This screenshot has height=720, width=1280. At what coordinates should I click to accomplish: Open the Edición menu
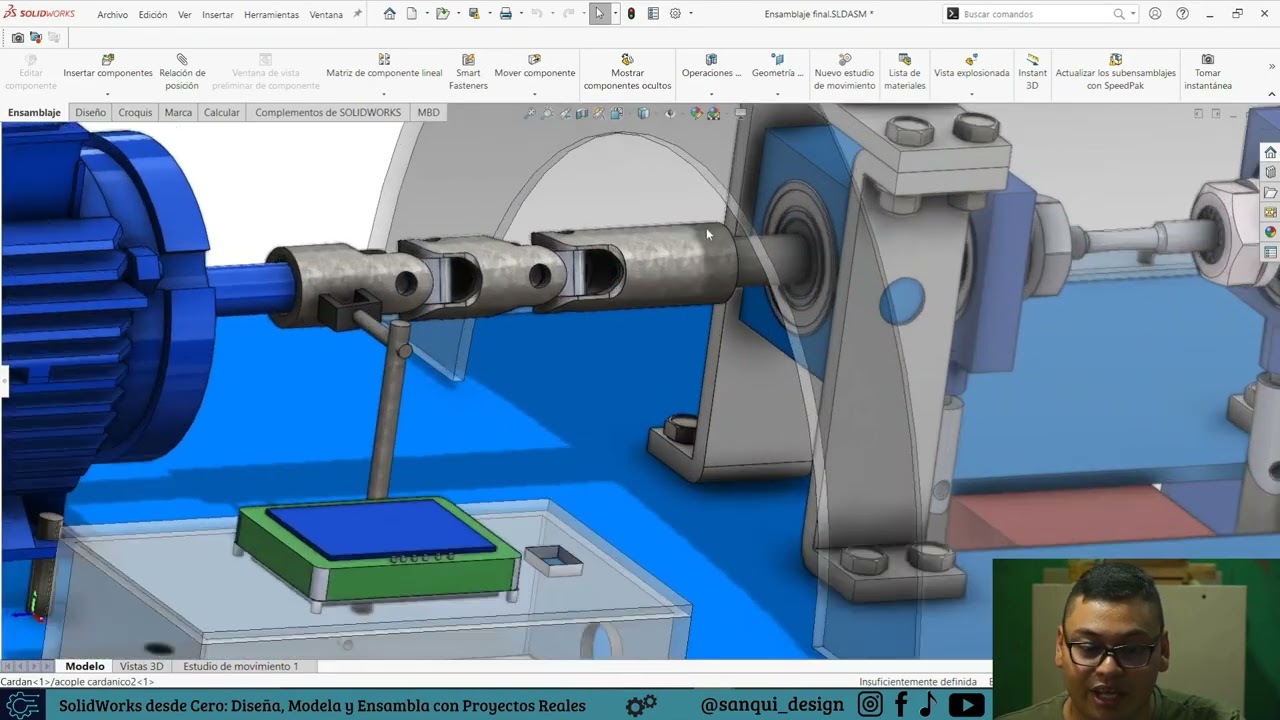click(x=153, y=15)
